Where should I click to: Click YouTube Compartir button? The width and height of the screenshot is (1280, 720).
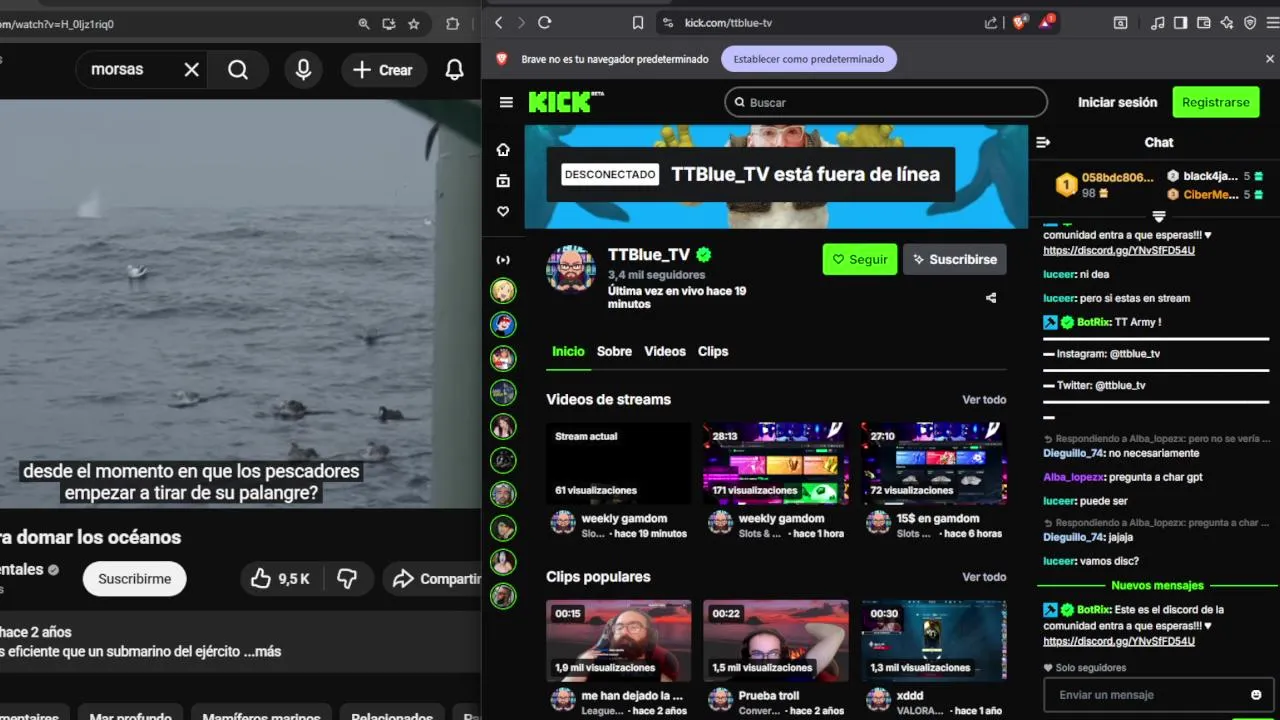432,578
